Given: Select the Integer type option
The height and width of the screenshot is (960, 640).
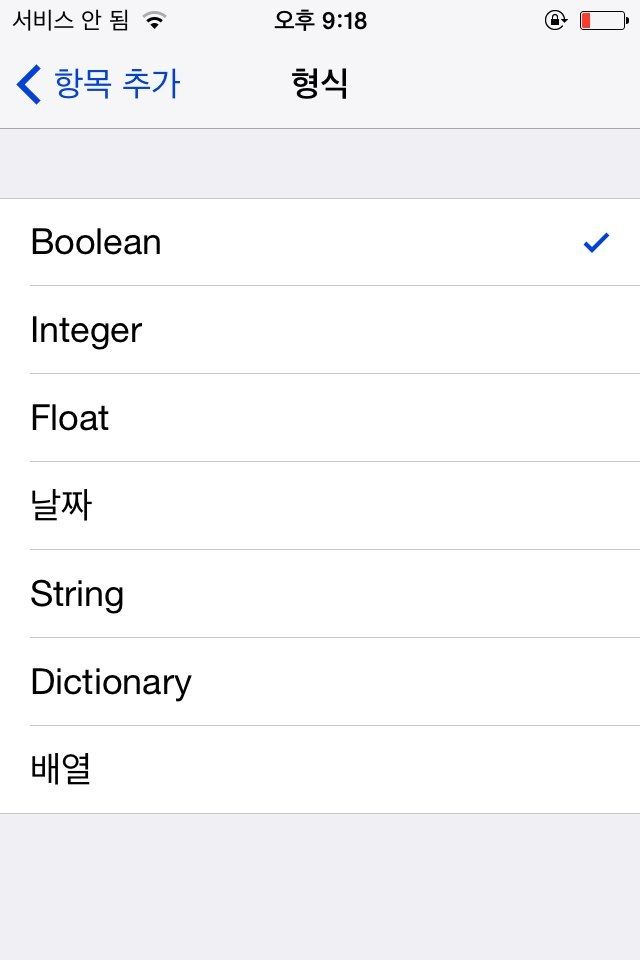Looking at the screenshot, I should (x=320, y=330).
